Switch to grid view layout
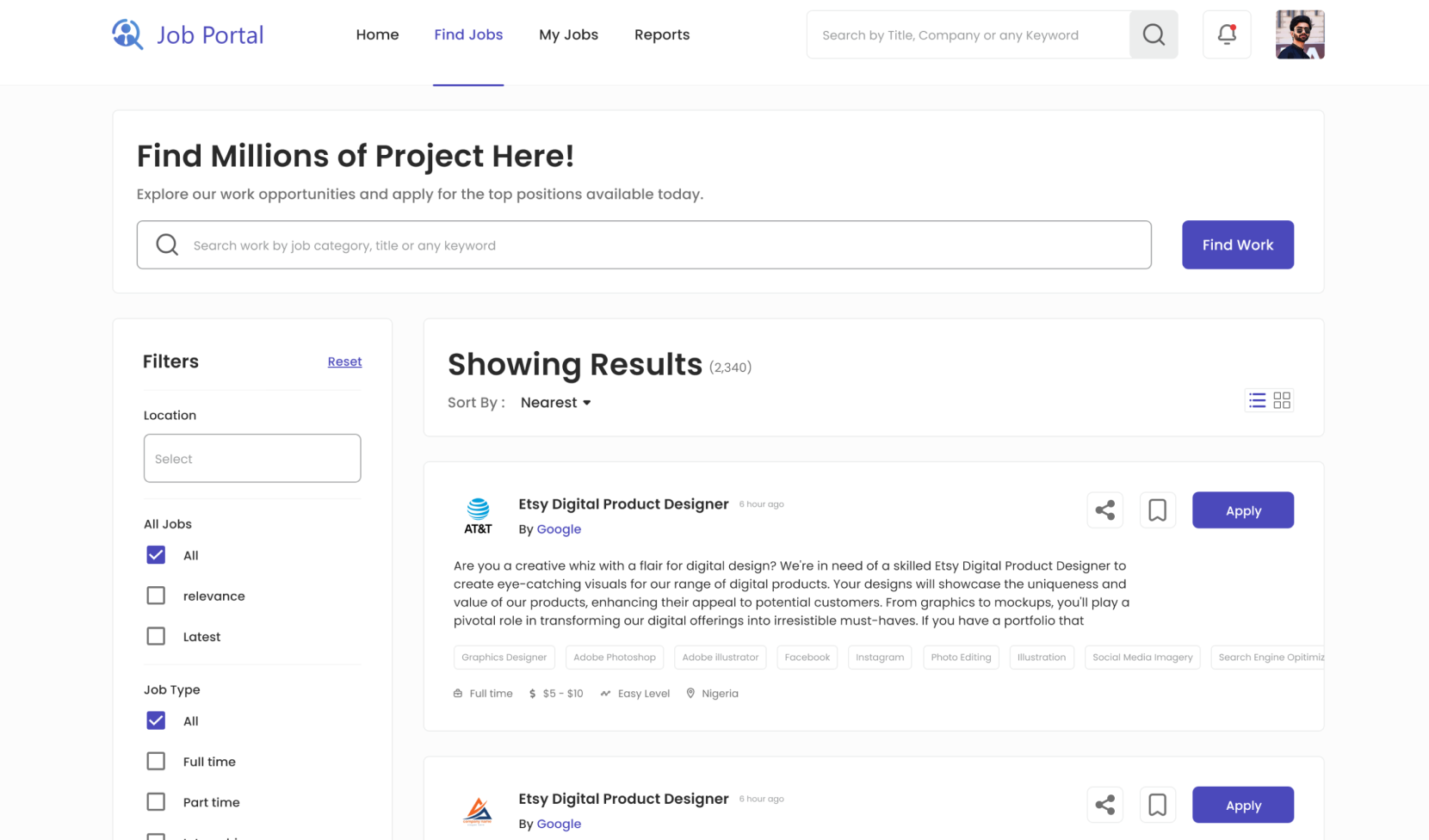1429x840 pixels. [x=1282, y=400]
